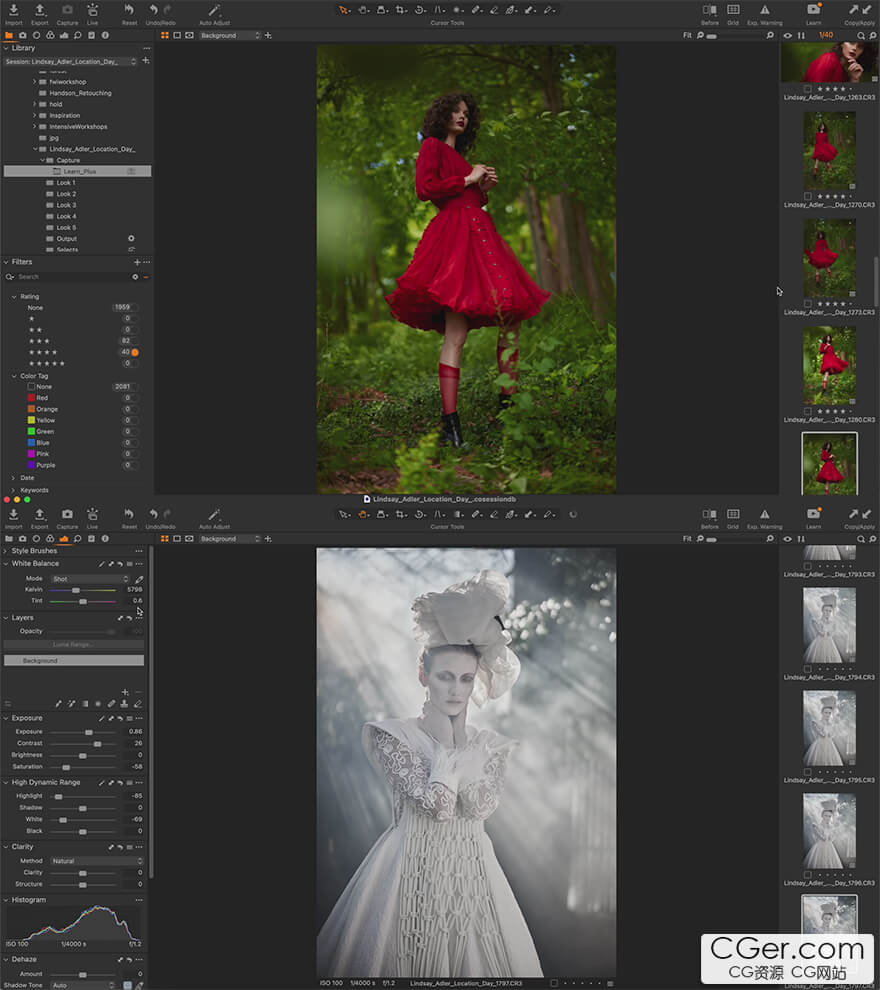Viewport: 880px width, 990px height.
Task: Open the bottom window Background layer dropdown
Action: click(230, 539)
